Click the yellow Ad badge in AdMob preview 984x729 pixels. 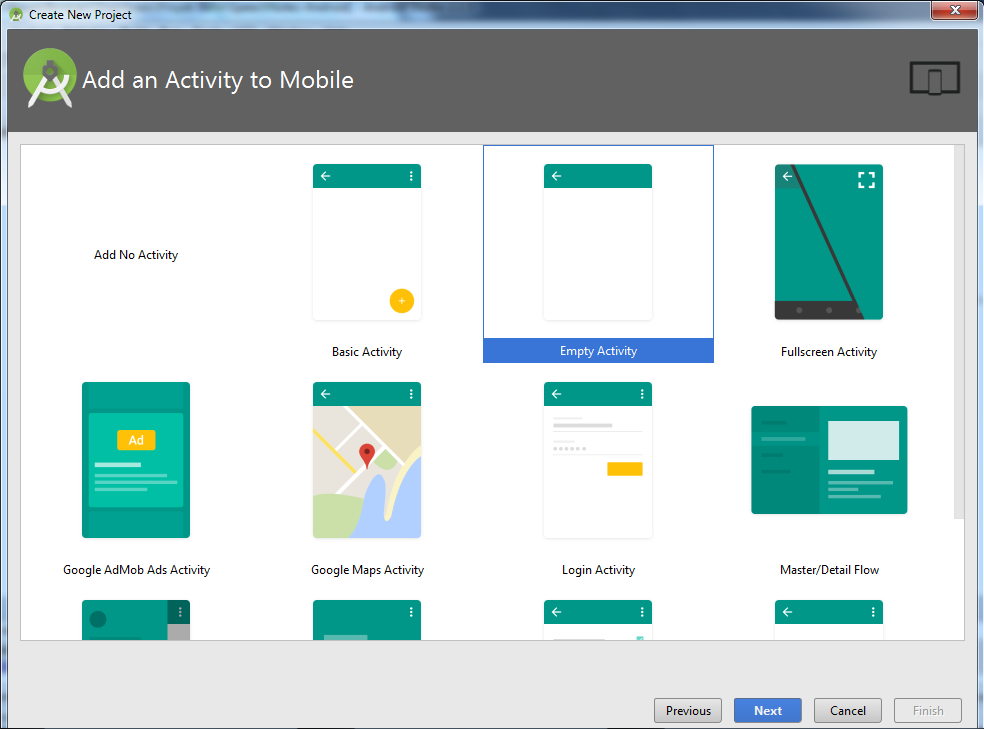click(136, 440)
